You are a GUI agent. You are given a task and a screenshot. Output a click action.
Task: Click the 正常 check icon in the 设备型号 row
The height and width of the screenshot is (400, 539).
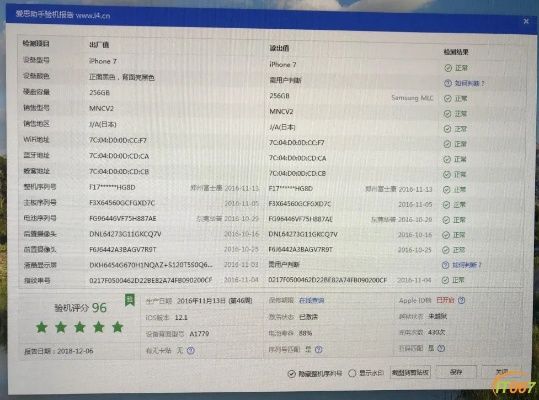point(448,68)
